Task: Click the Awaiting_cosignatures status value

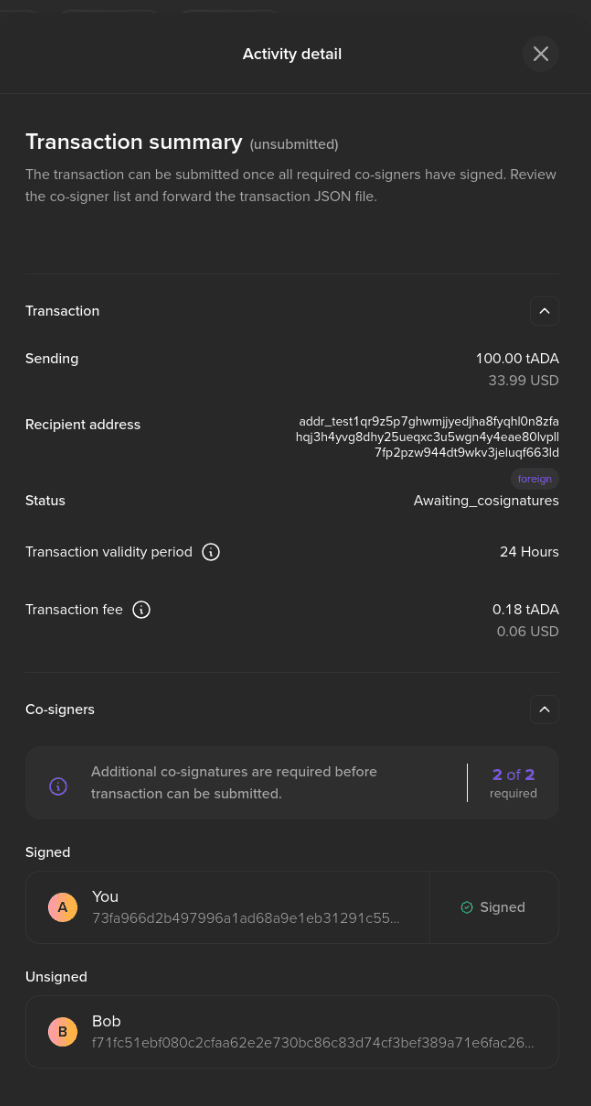Action: pyautogui.click(x=486, y=501)
